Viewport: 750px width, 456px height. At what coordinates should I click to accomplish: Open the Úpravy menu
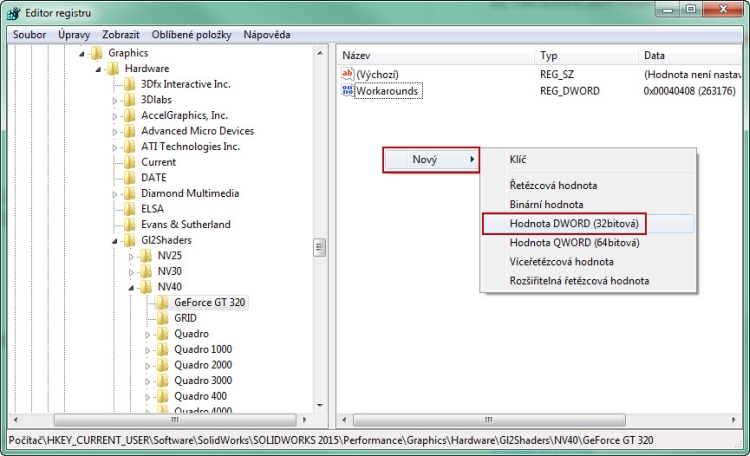pyautogui.click(x=74, y=34)
